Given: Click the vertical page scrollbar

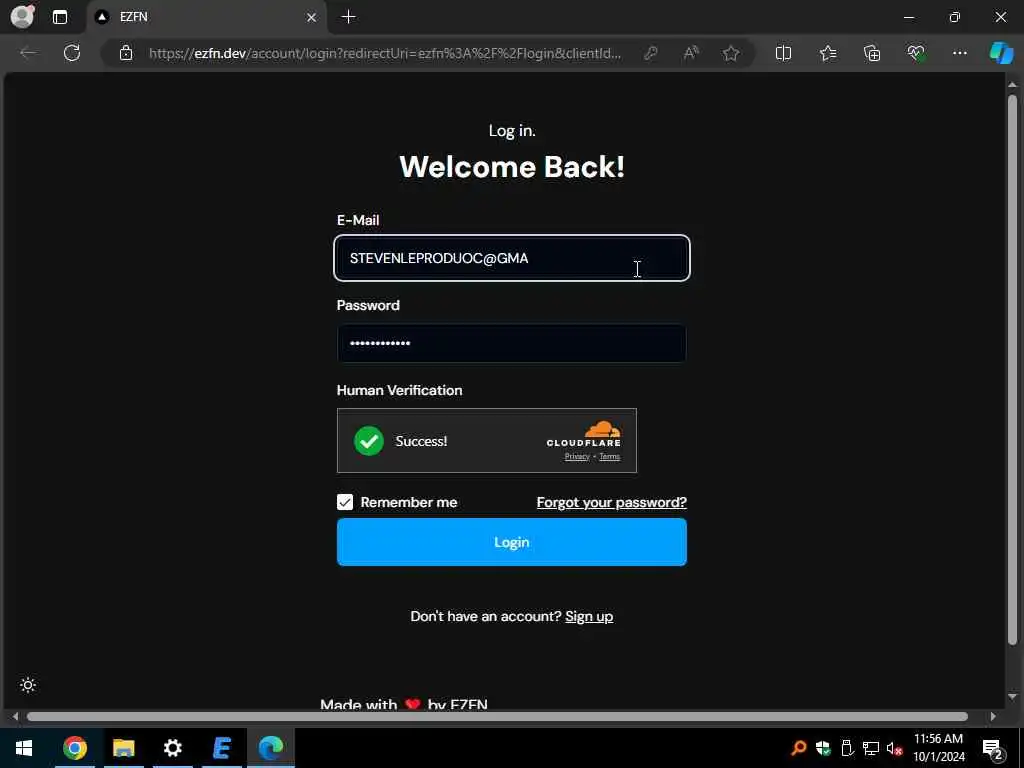Looking at the screenshot, I should 1012,370.
